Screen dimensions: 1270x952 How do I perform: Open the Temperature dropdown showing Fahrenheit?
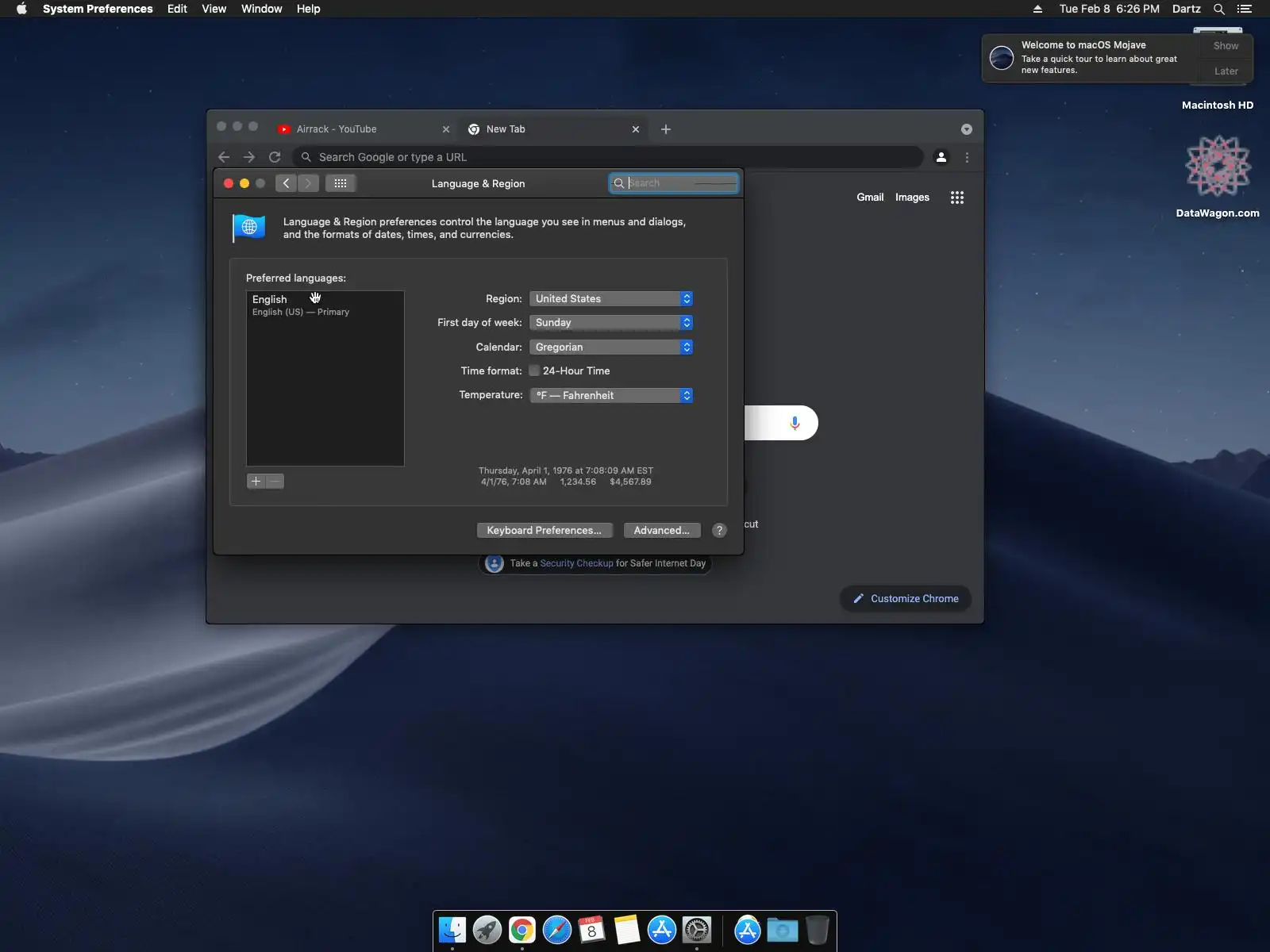611,395
